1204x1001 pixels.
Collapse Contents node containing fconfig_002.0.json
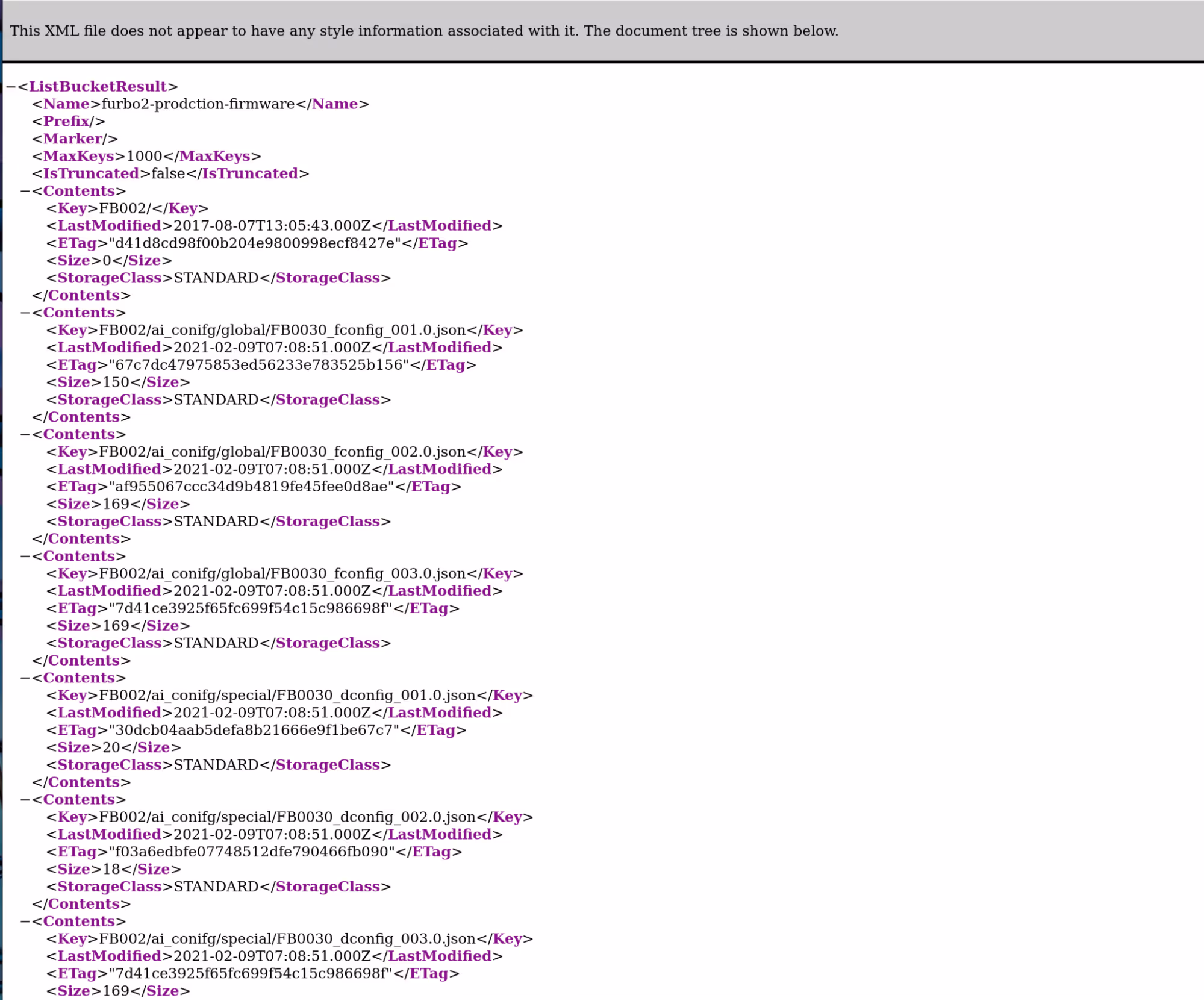pos(25,435)
